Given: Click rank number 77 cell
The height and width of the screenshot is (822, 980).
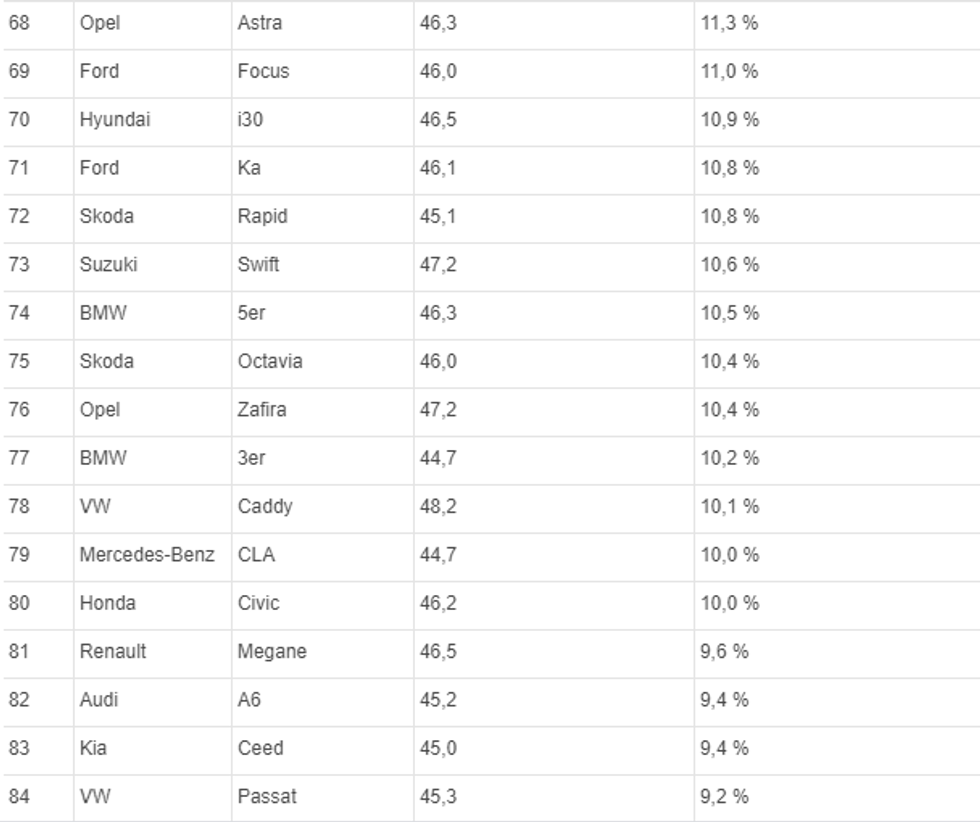Looking at the screenshot, I should click(x=19, y=458).
